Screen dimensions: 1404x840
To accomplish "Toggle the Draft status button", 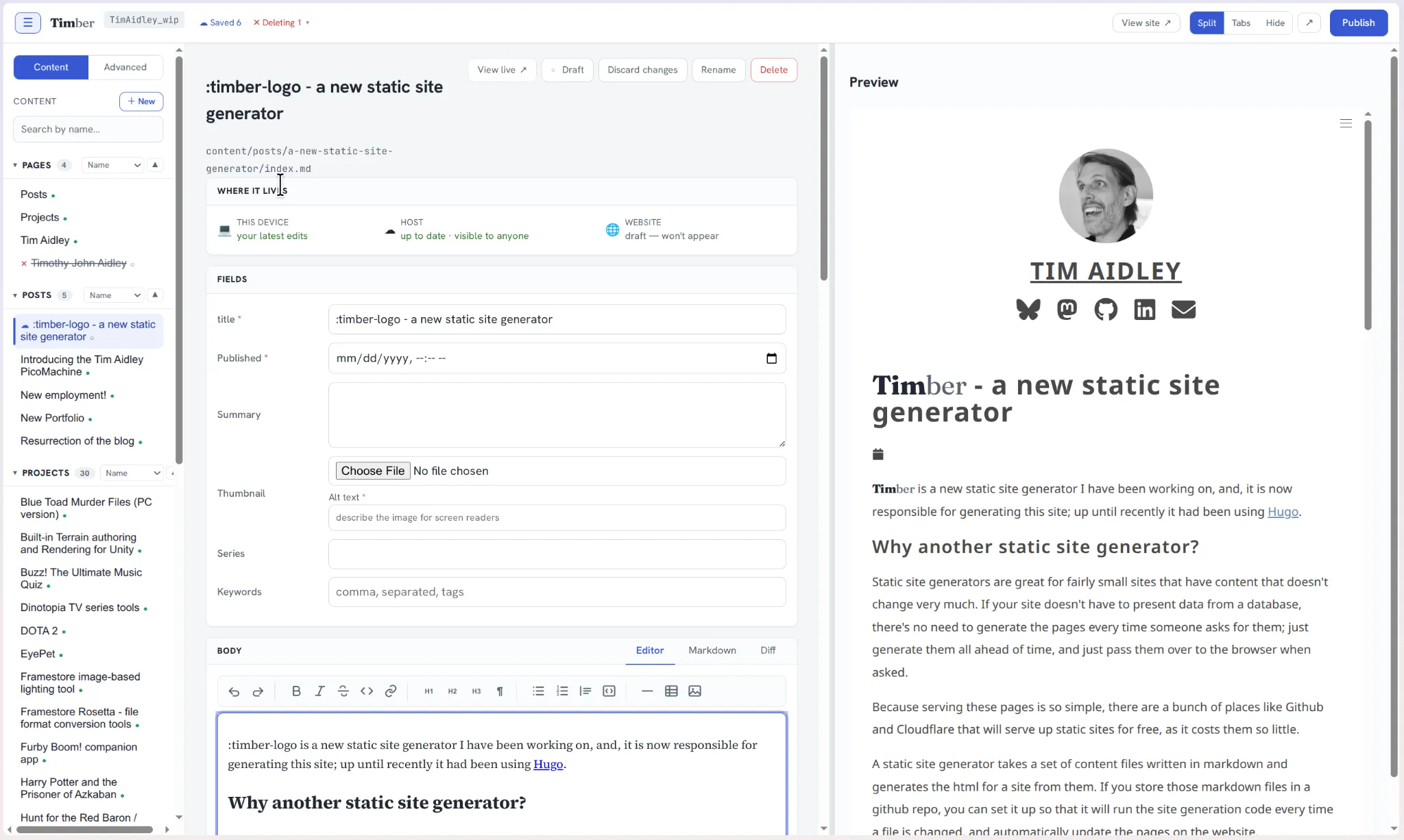I will click(x=567, y=70).
